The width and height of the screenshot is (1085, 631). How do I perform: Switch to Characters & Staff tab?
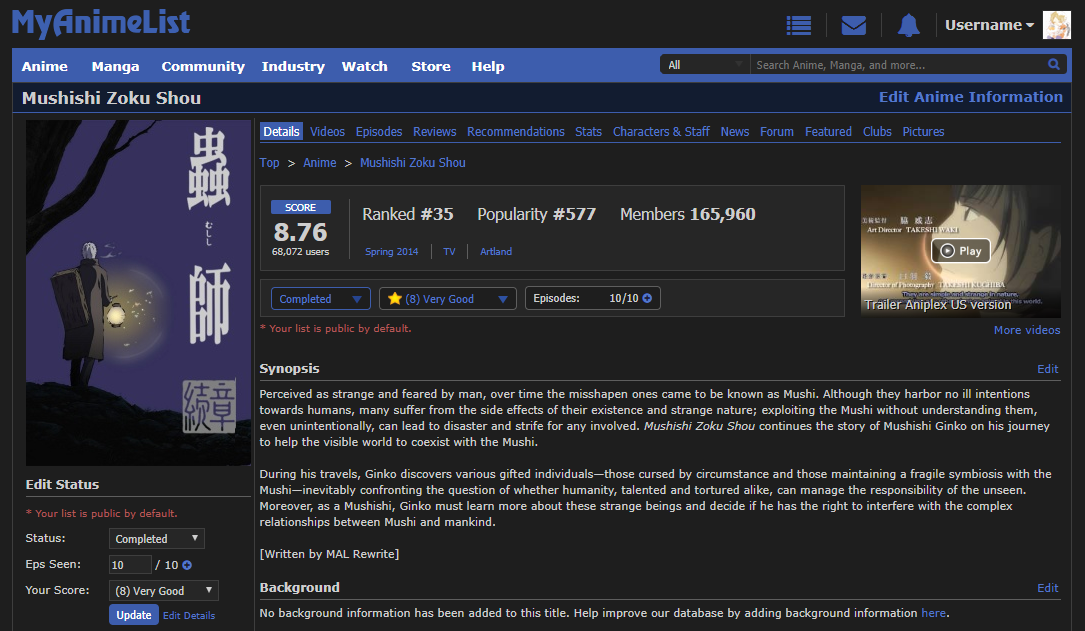[661, 131]
